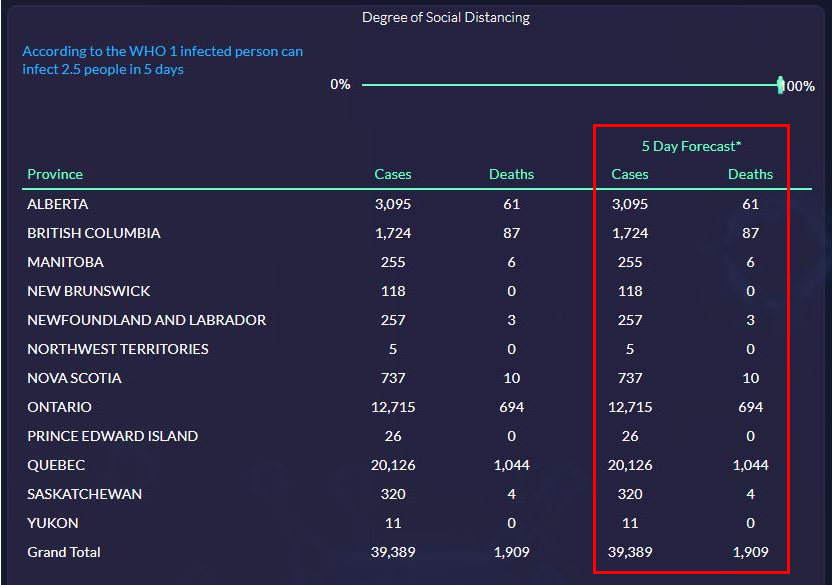Select the NORTHWEST TERRITORIES label
Viewport: 832px width, 585px height.
pyautogui.click(x=118, y=349)
